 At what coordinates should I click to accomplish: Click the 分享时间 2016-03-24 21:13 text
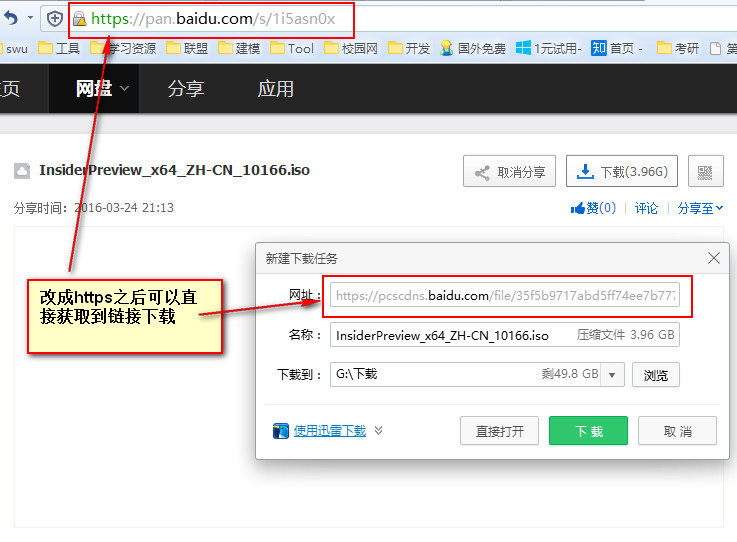click(94, 208)
